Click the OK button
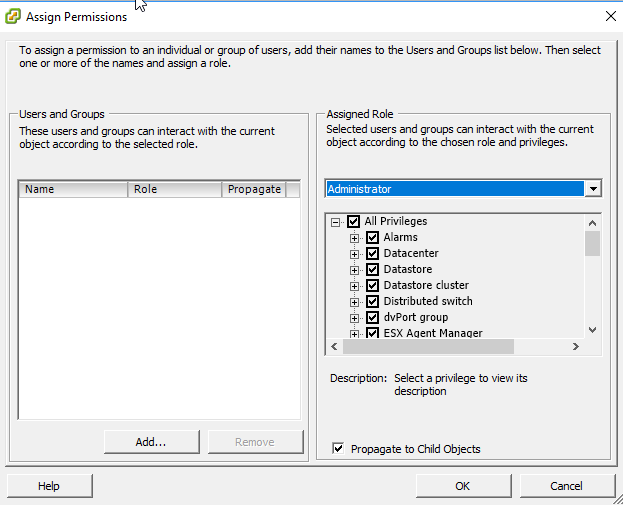This screenshot has height=505, width=623. [463, 486]
